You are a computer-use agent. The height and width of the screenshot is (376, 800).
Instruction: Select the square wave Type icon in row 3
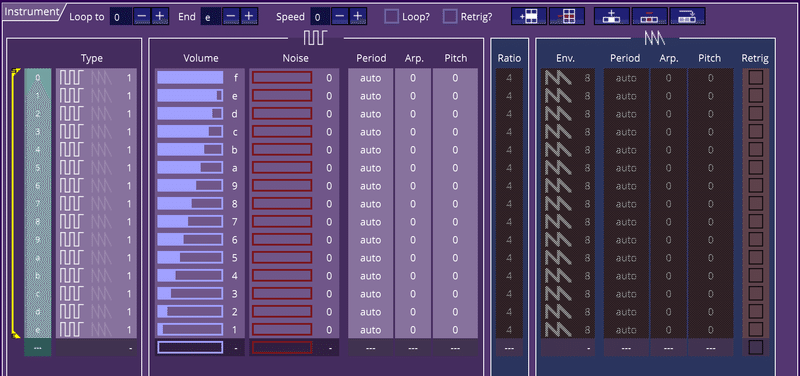(71, 132)
